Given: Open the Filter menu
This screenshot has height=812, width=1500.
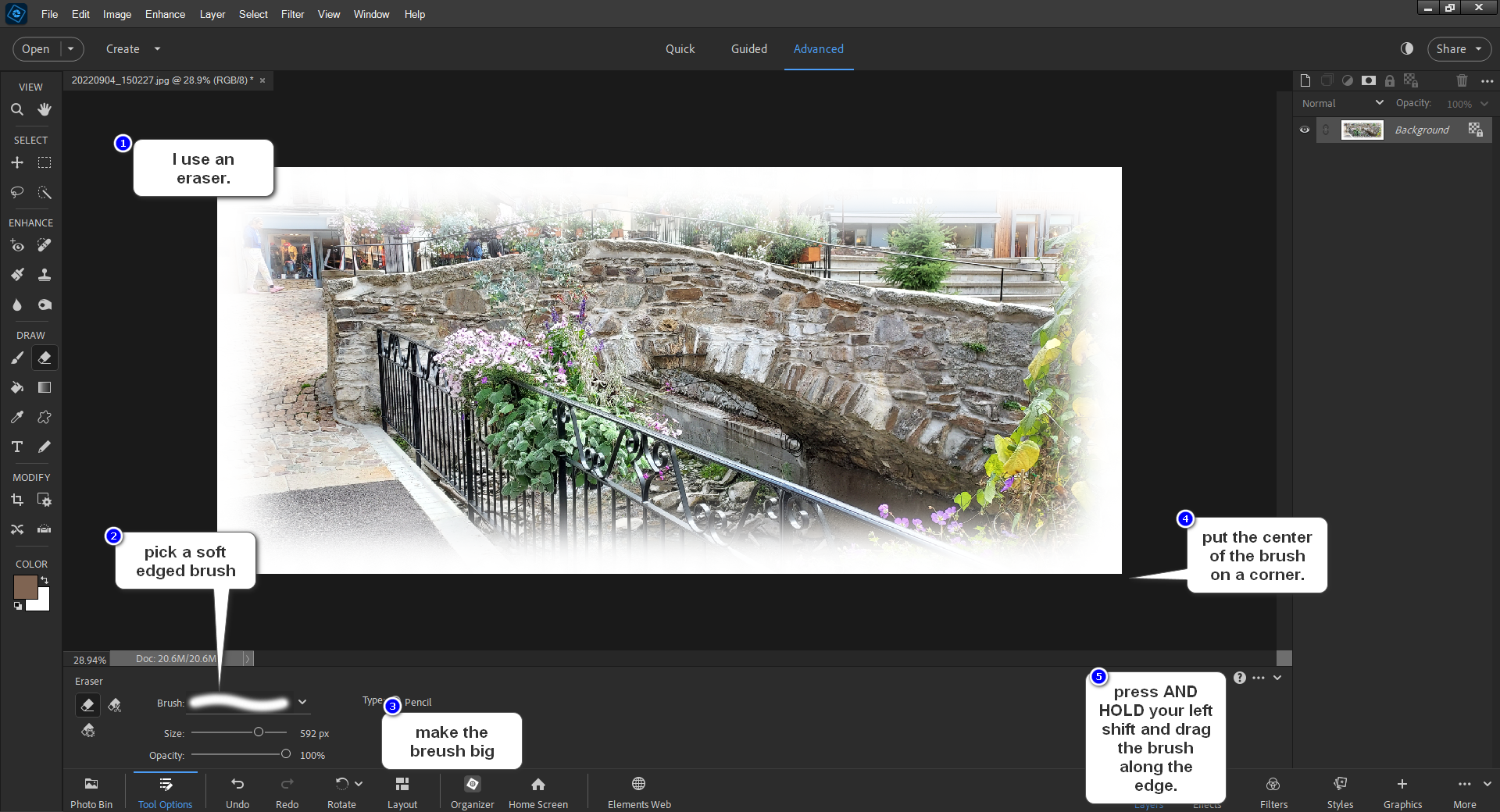Looking at the screenshot, I should 292,14.
